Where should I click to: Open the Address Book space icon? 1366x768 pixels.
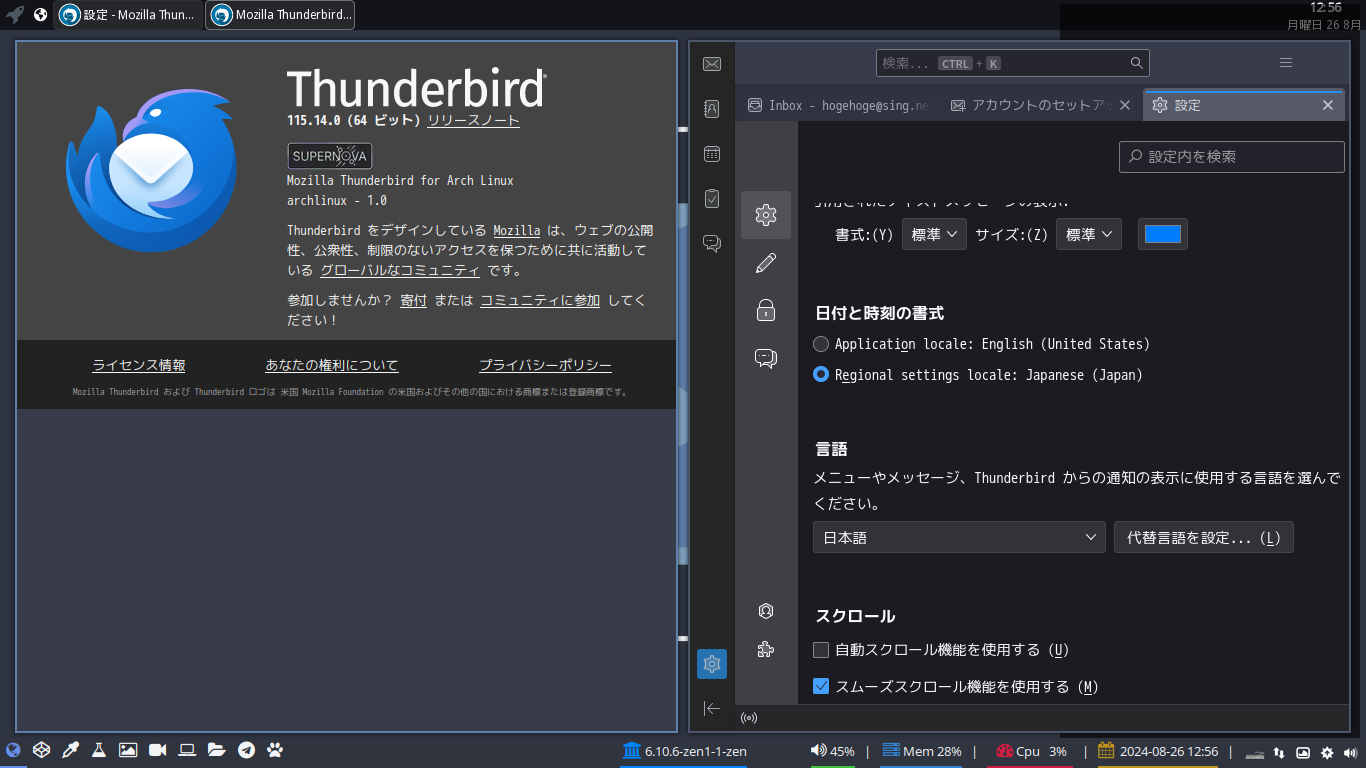(x=712, y=109)
